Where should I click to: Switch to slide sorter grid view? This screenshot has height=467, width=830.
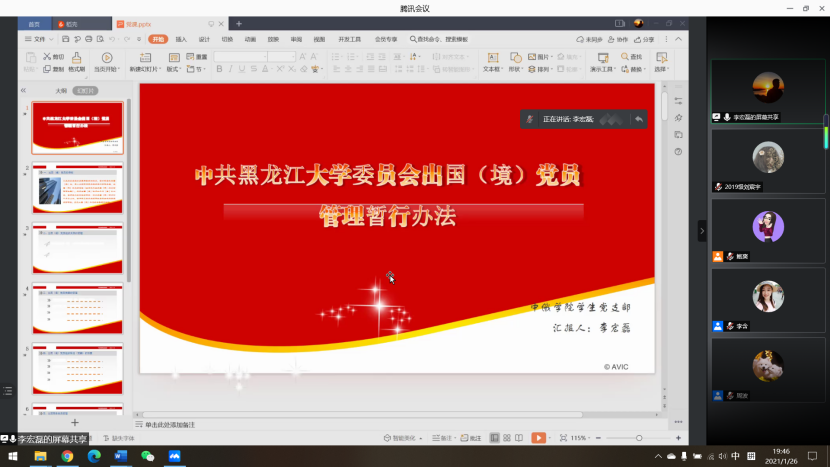tap(507, 438)
